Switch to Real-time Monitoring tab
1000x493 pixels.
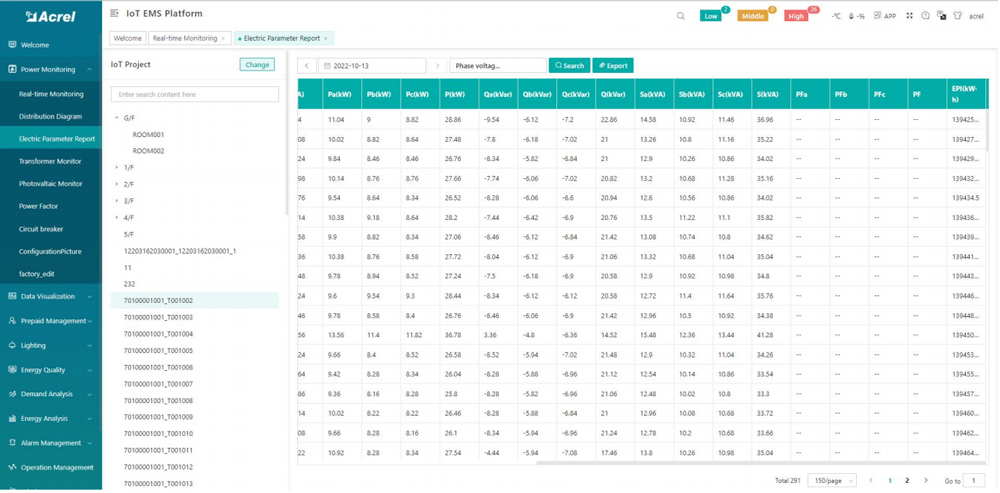pos(190,38)
